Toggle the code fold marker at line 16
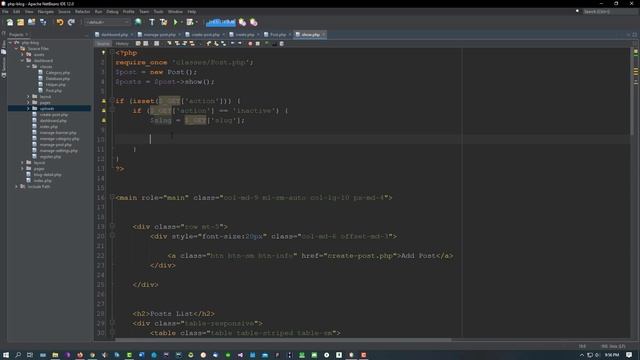This screenshot has width=640, height=360. (112, 198)
